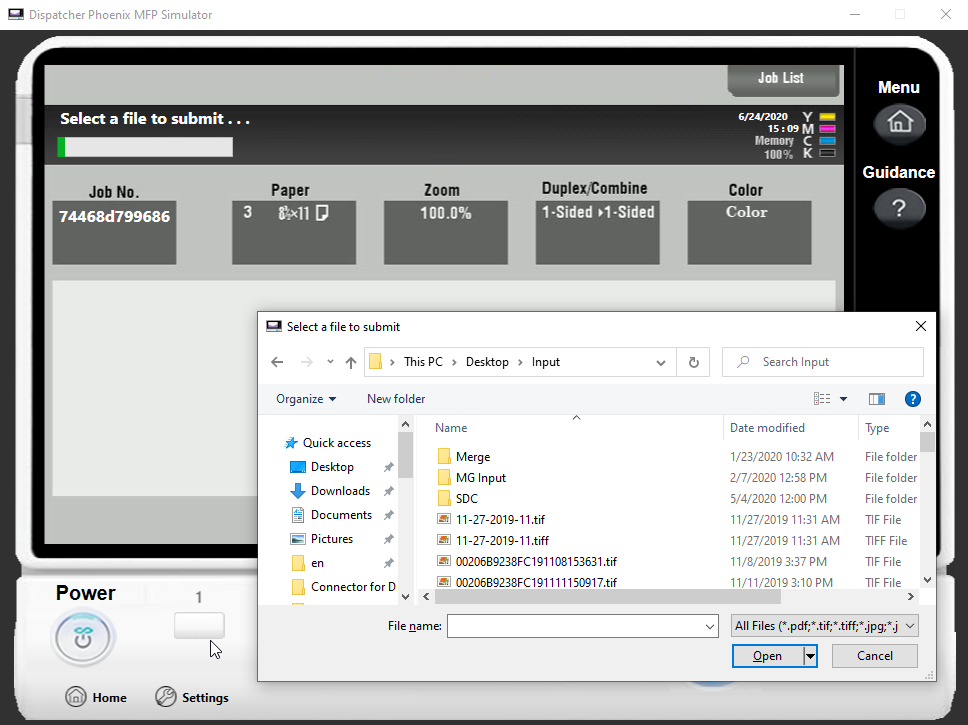The height and width of the screenshot is (725, 968).
Task: Click the File name input field
Action: pos(575,626)
